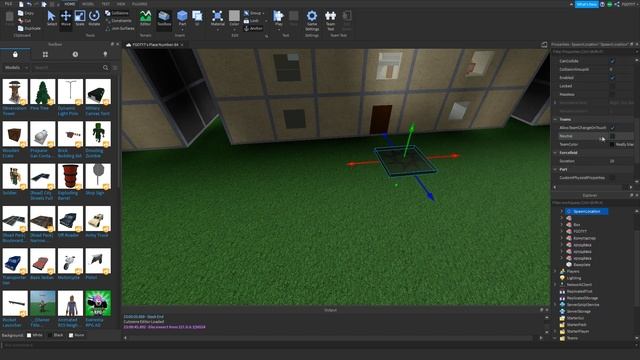Screen dimensions: 640x360
Task: Open the Material picker
Action: click(218, 19)
